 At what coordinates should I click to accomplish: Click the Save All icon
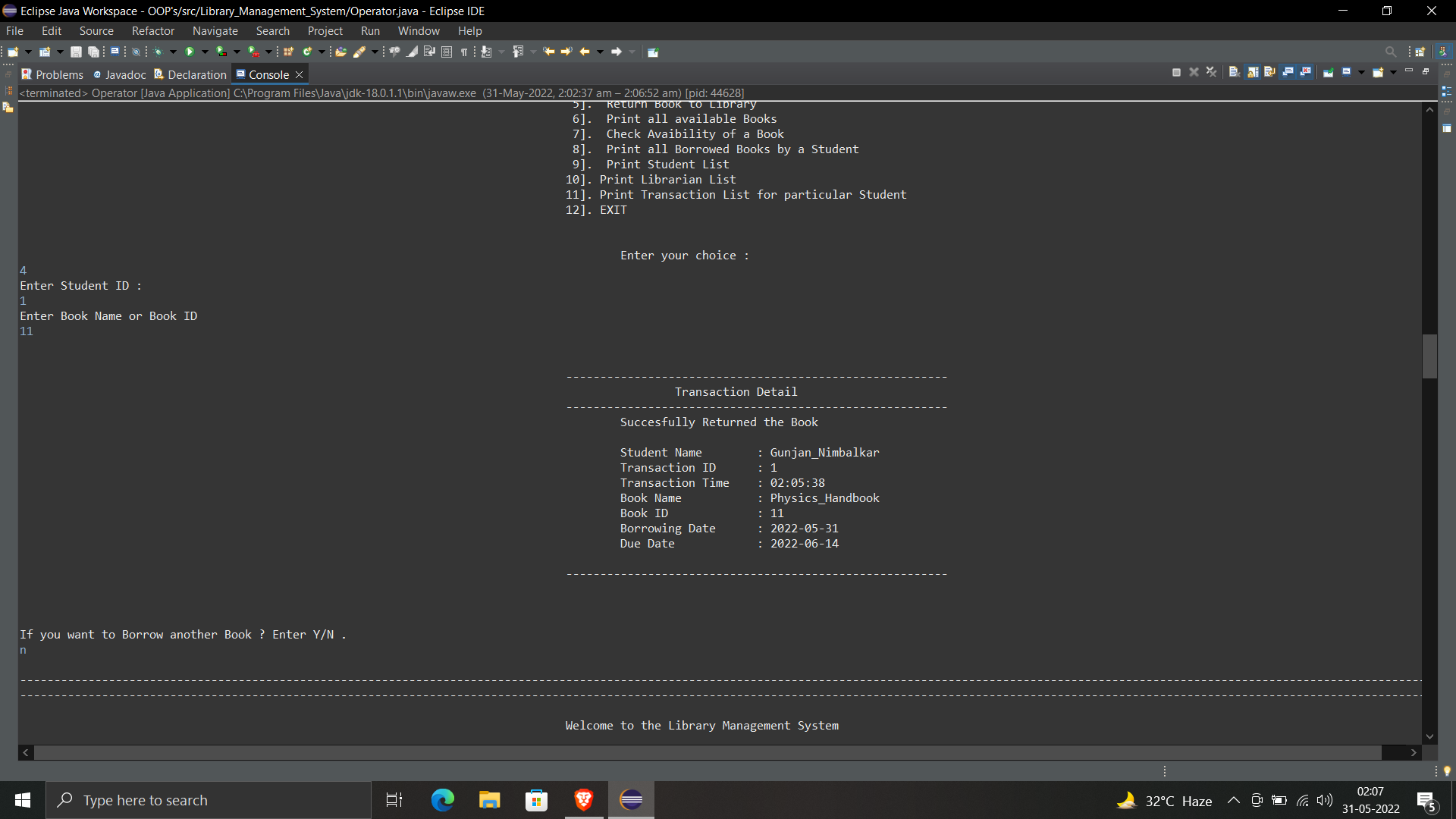click(x=93, y=52)
